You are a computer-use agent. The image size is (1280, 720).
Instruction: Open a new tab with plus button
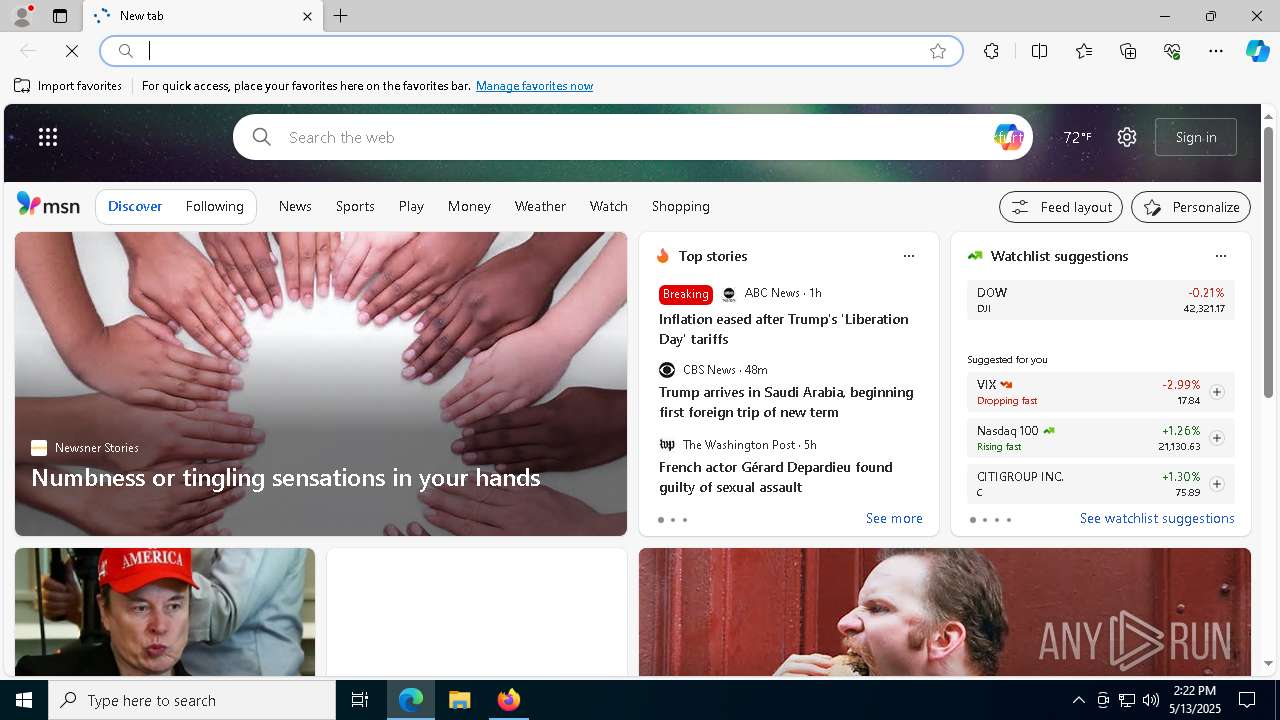[x=341, y=16]
